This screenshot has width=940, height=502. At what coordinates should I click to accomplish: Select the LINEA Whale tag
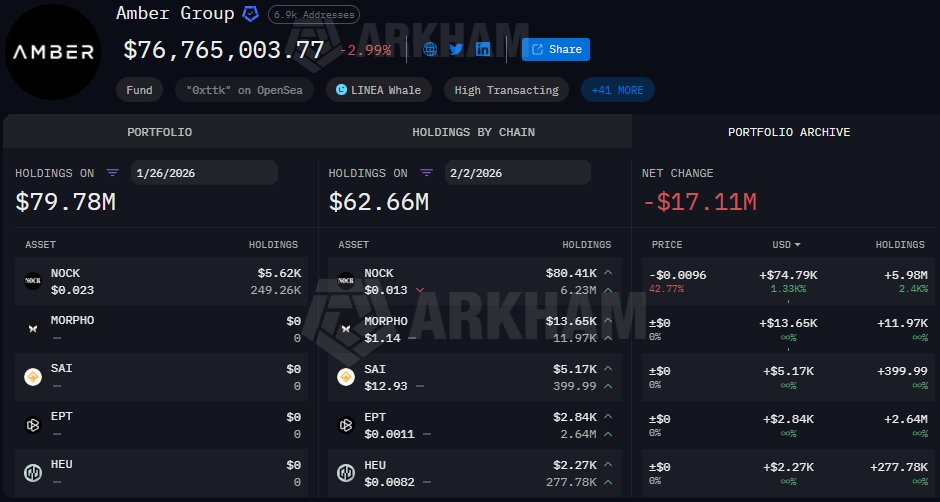click(x=379, y=90)
